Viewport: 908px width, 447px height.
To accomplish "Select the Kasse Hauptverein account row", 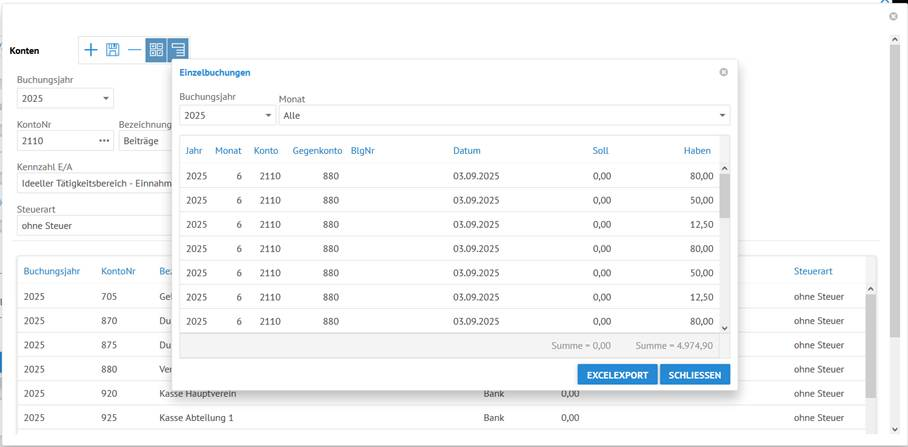I will point(197,394).
